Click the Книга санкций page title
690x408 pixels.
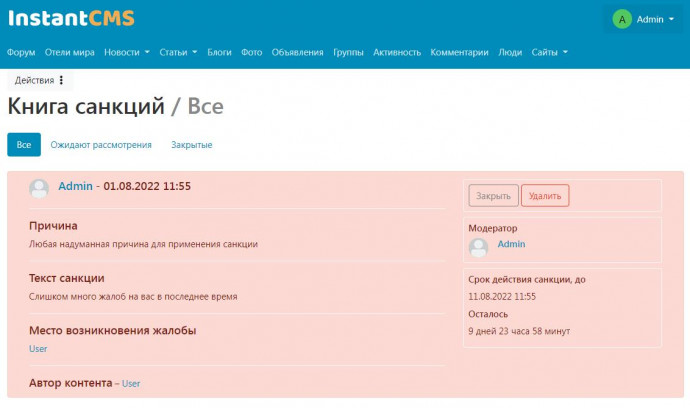click(x=86, y=106)
